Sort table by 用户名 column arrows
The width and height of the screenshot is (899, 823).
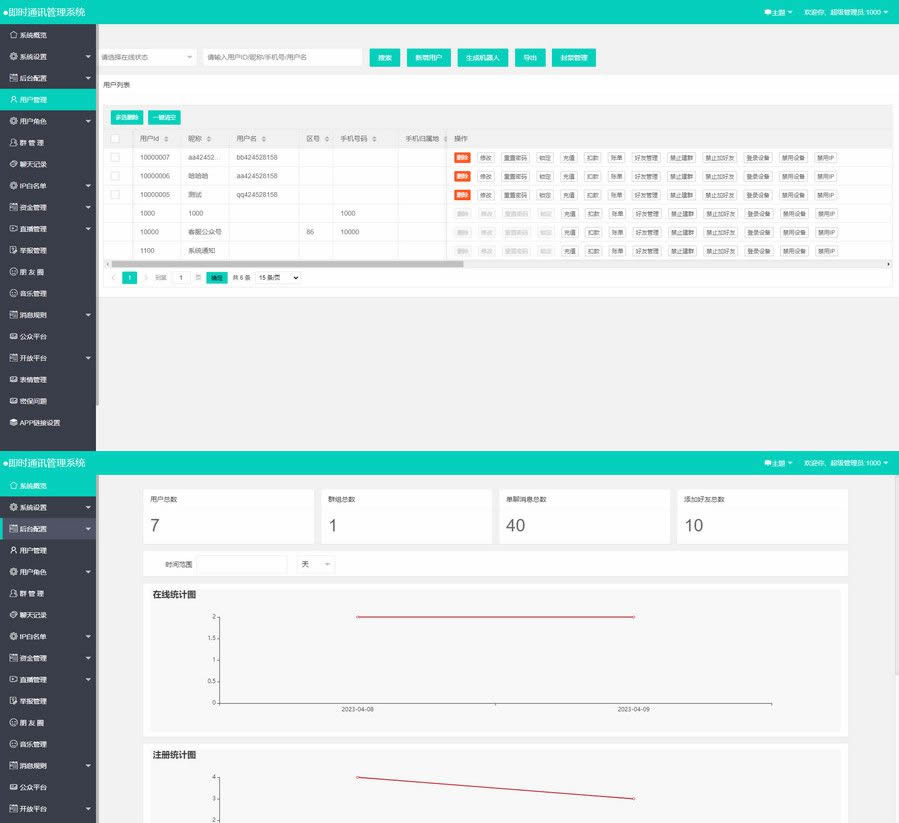[264, 139]
